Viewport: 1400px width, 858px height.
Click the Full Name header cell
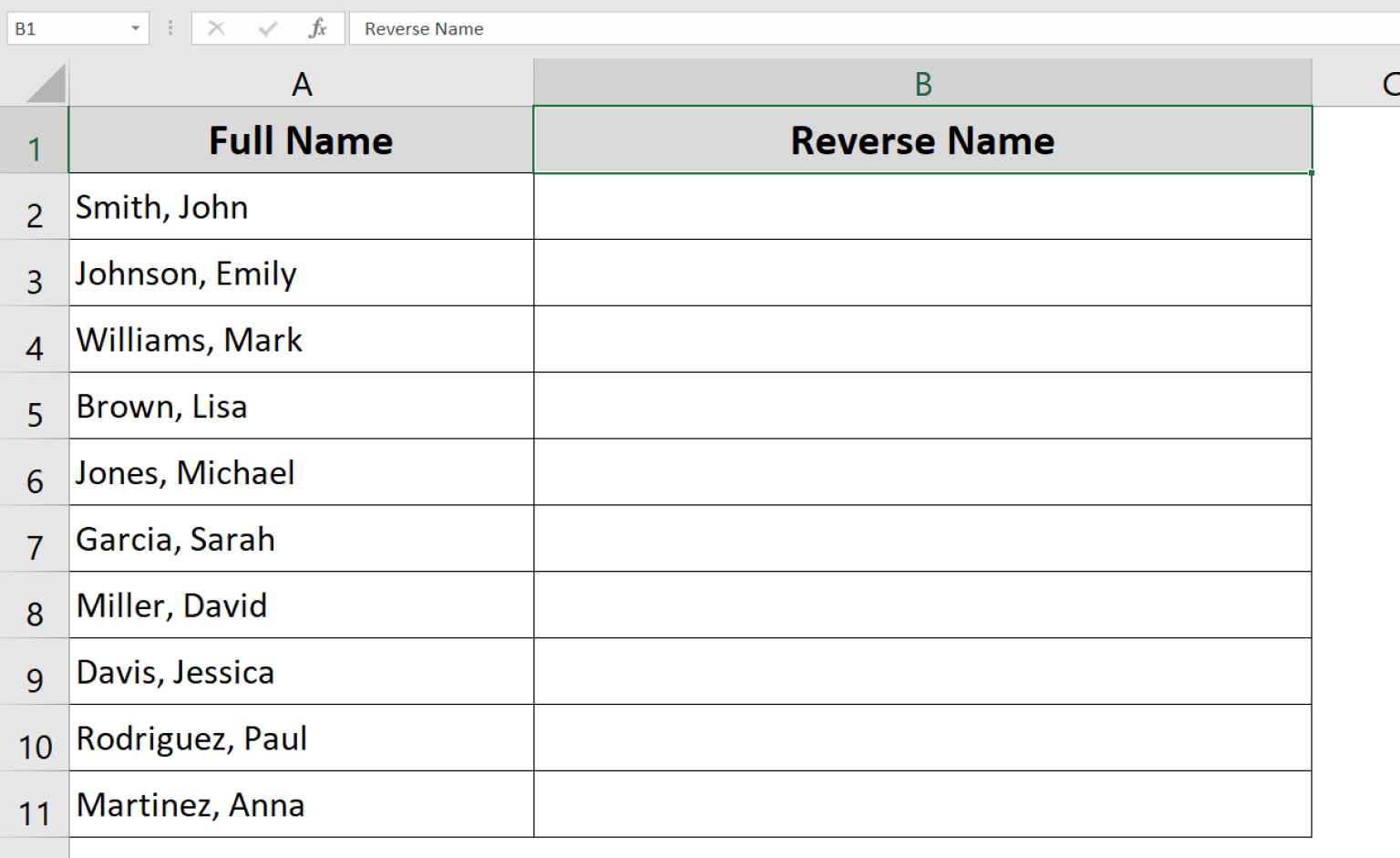pos(301,140)
